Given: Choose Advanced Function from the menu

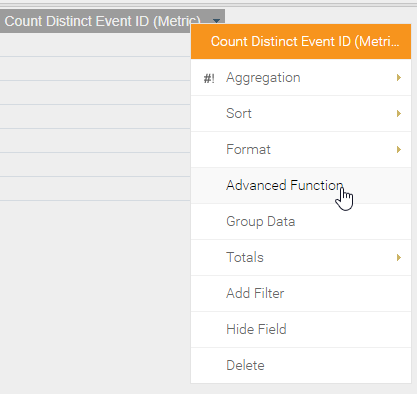Looking at the screenshot, I should click(301, 186).
